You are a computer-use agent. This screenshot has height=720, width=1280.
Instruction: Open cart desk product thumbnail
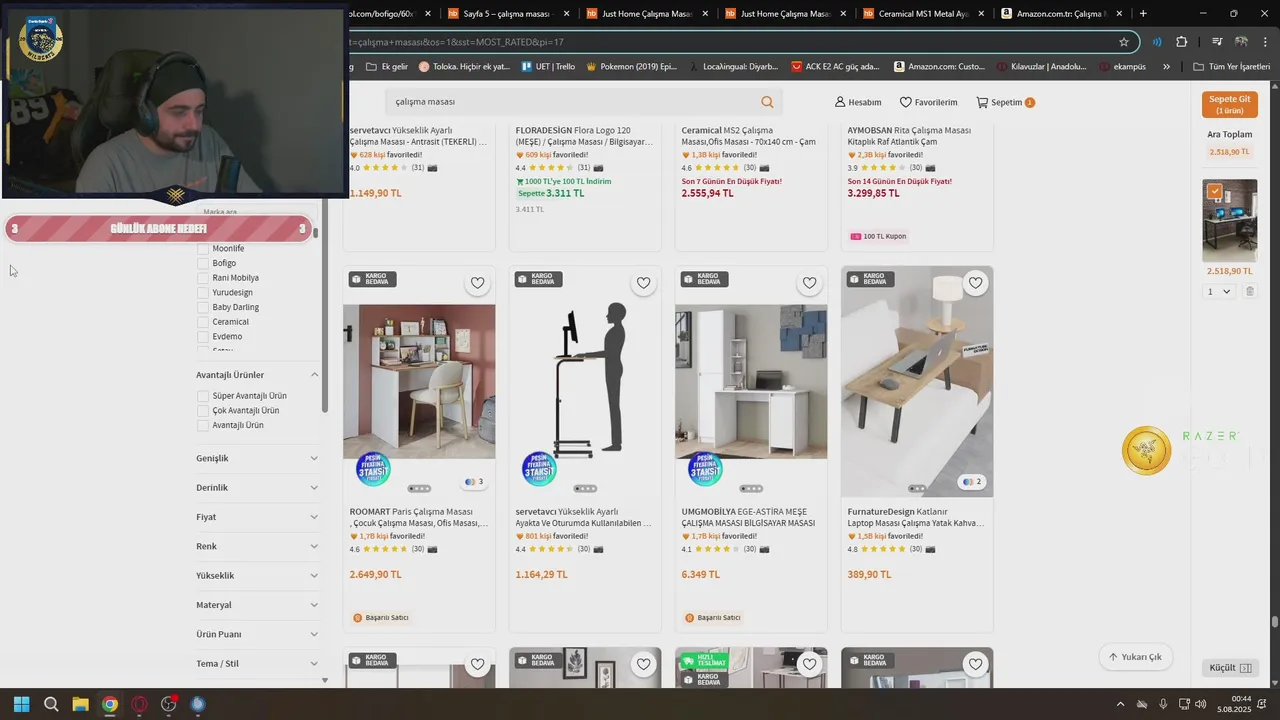pos(1229,221)
